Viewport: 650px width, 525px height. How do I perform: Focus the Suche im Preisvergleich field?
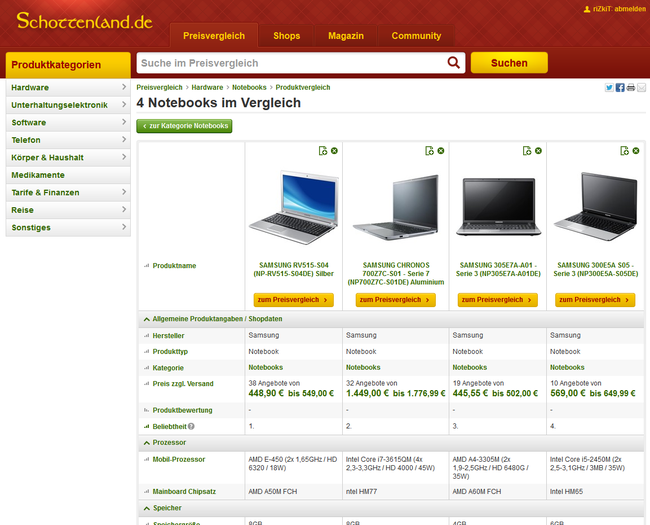pos(290,63)
